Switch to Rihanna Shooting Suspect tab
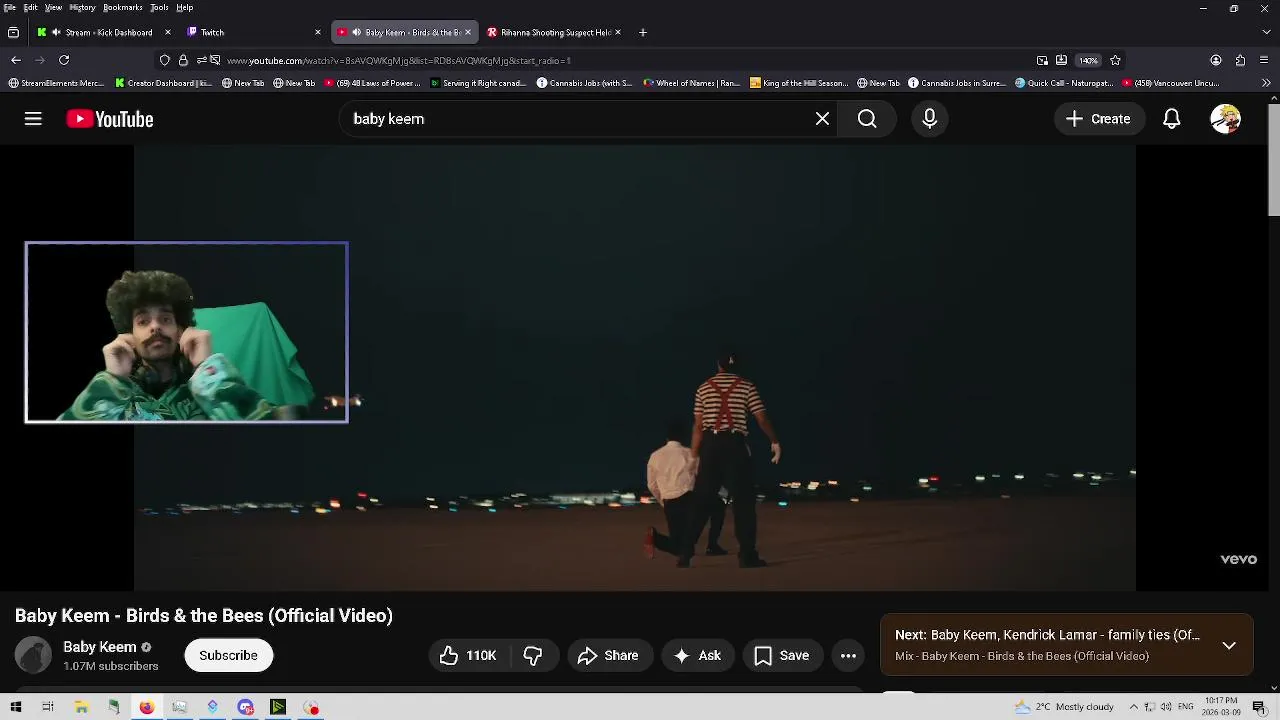The width and height of the screenshot is (1280, 720). [x=554, y=32]
